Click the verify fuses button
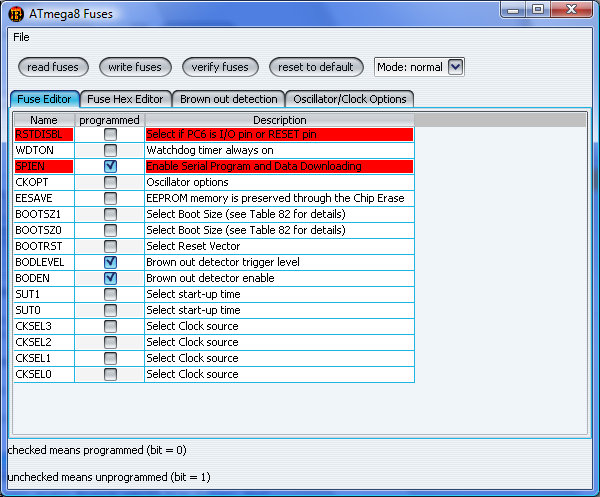600x497 pixels. point(220,67)
